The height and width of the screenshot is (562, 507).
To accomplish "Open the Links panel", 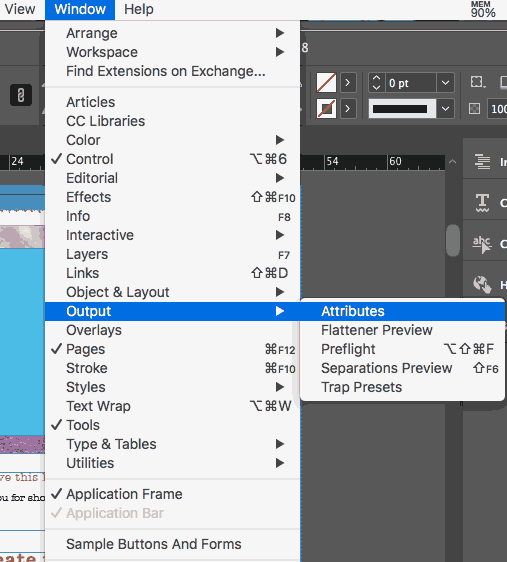I will [173, 273].
